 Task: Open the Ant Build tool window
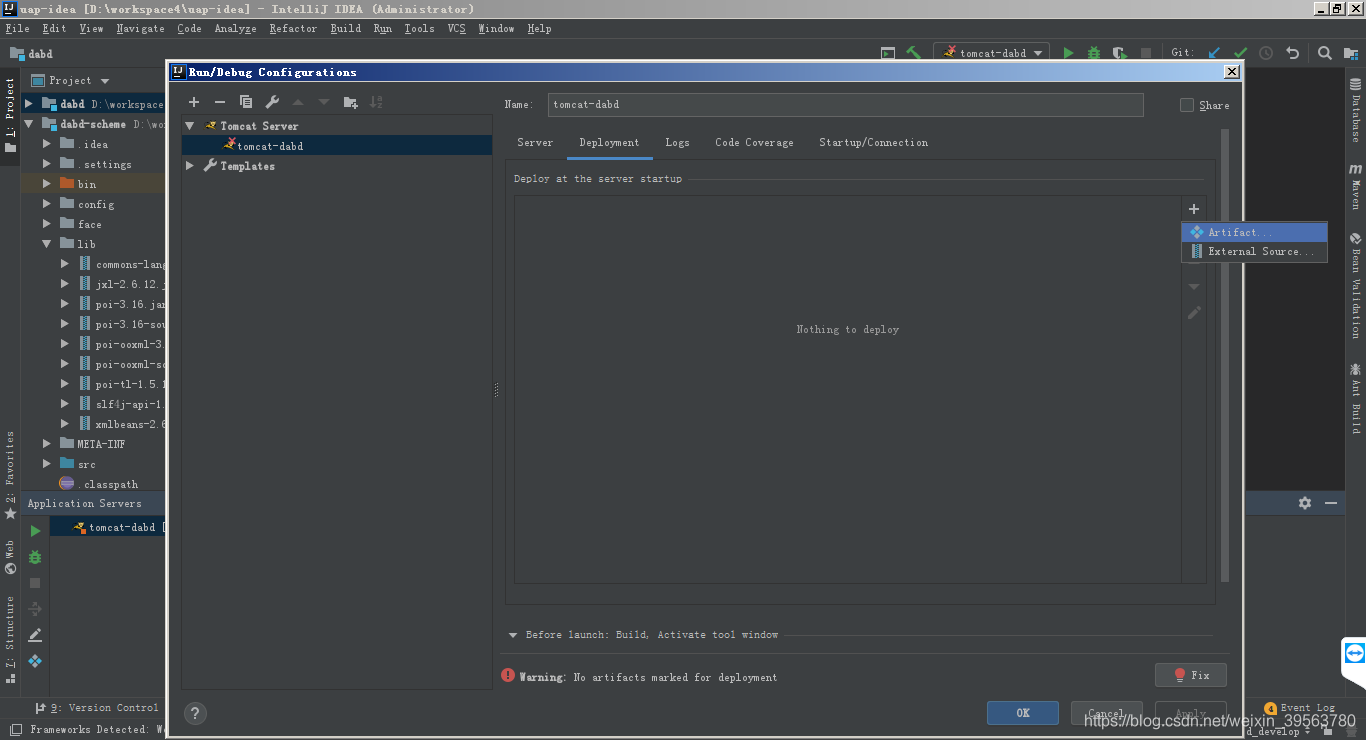pyautogui.click(x=1356, y=398)
